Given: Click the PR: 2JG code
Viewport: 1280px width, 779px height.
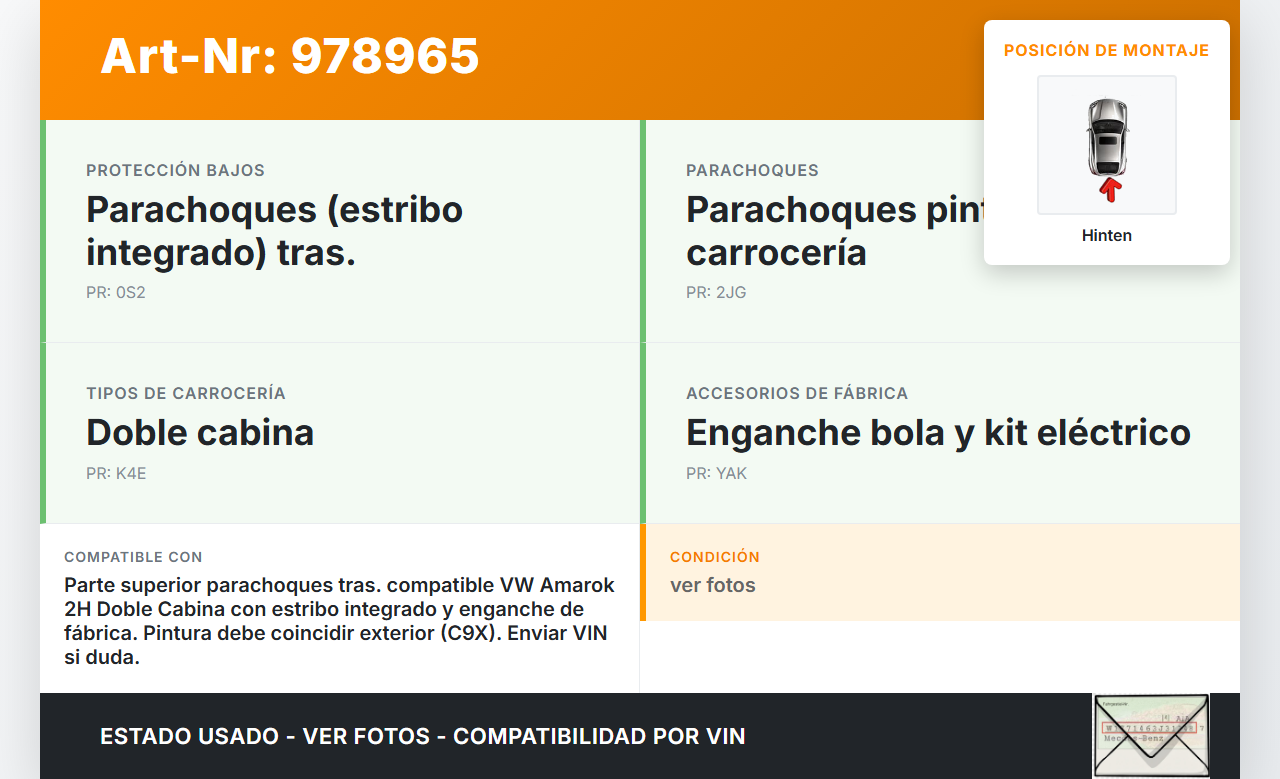Looking at the screenshot, I should coord(716,293).
